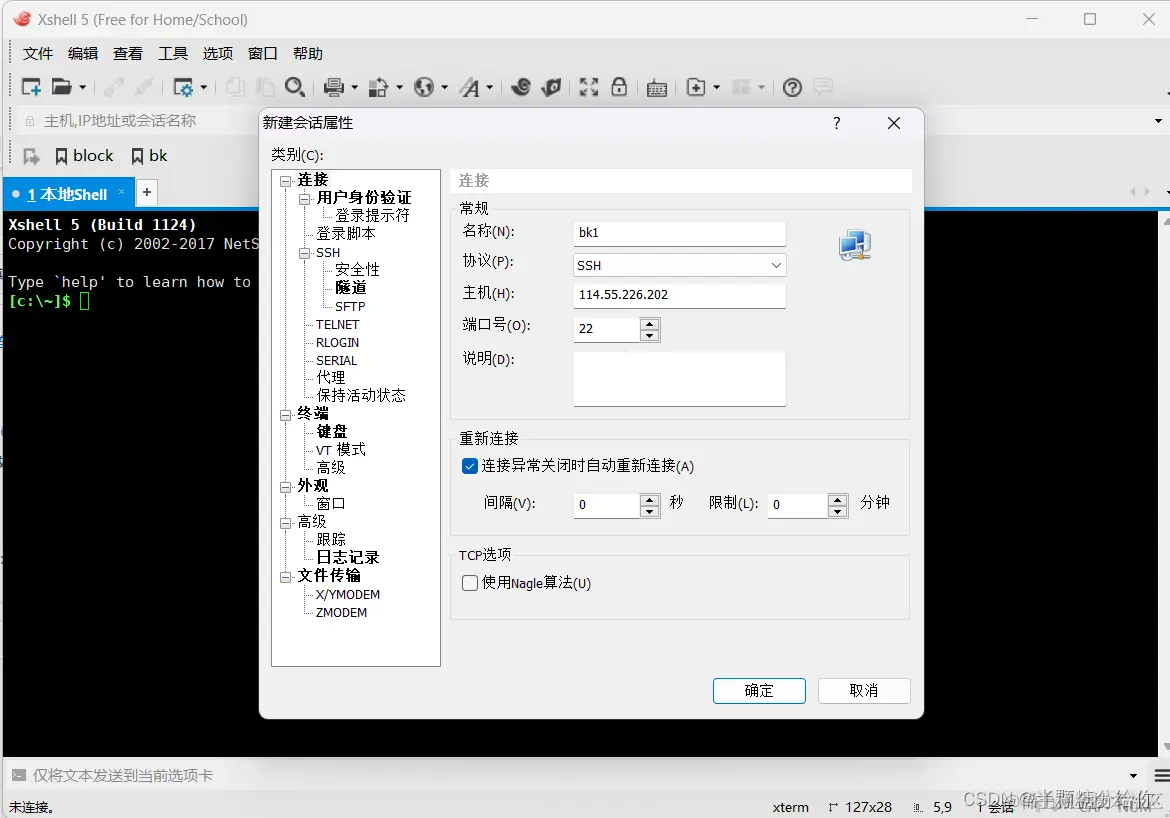The height and width of the screenshot is (818, 1170).
Task: Click the 确定 button
Action: click(759, 691)
